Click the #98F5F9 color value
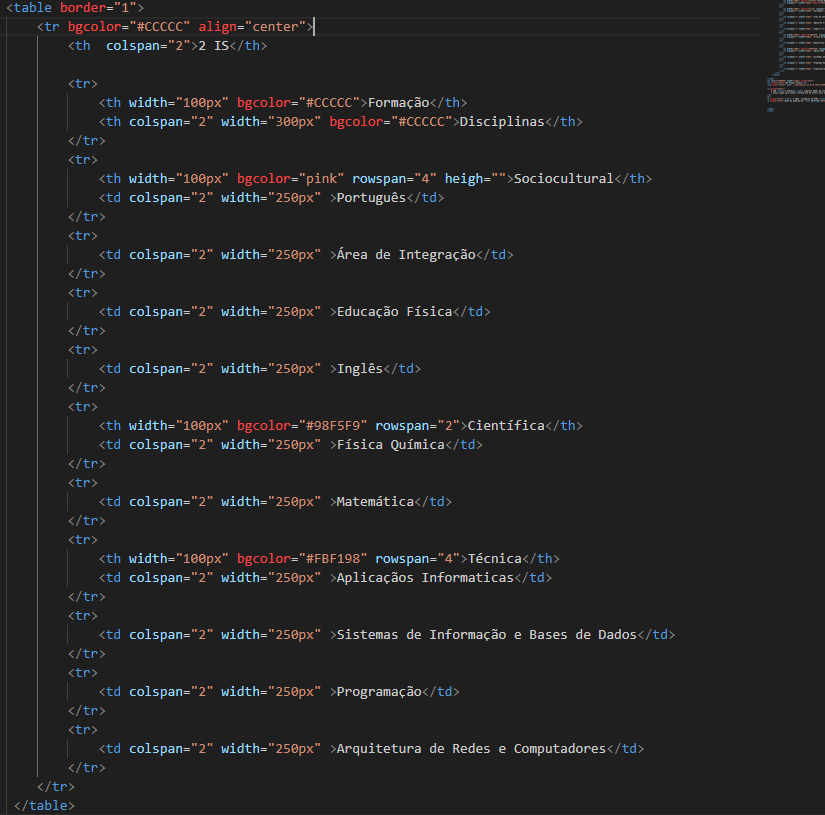Viewport: 825px width, 815px height. (332, 426)
